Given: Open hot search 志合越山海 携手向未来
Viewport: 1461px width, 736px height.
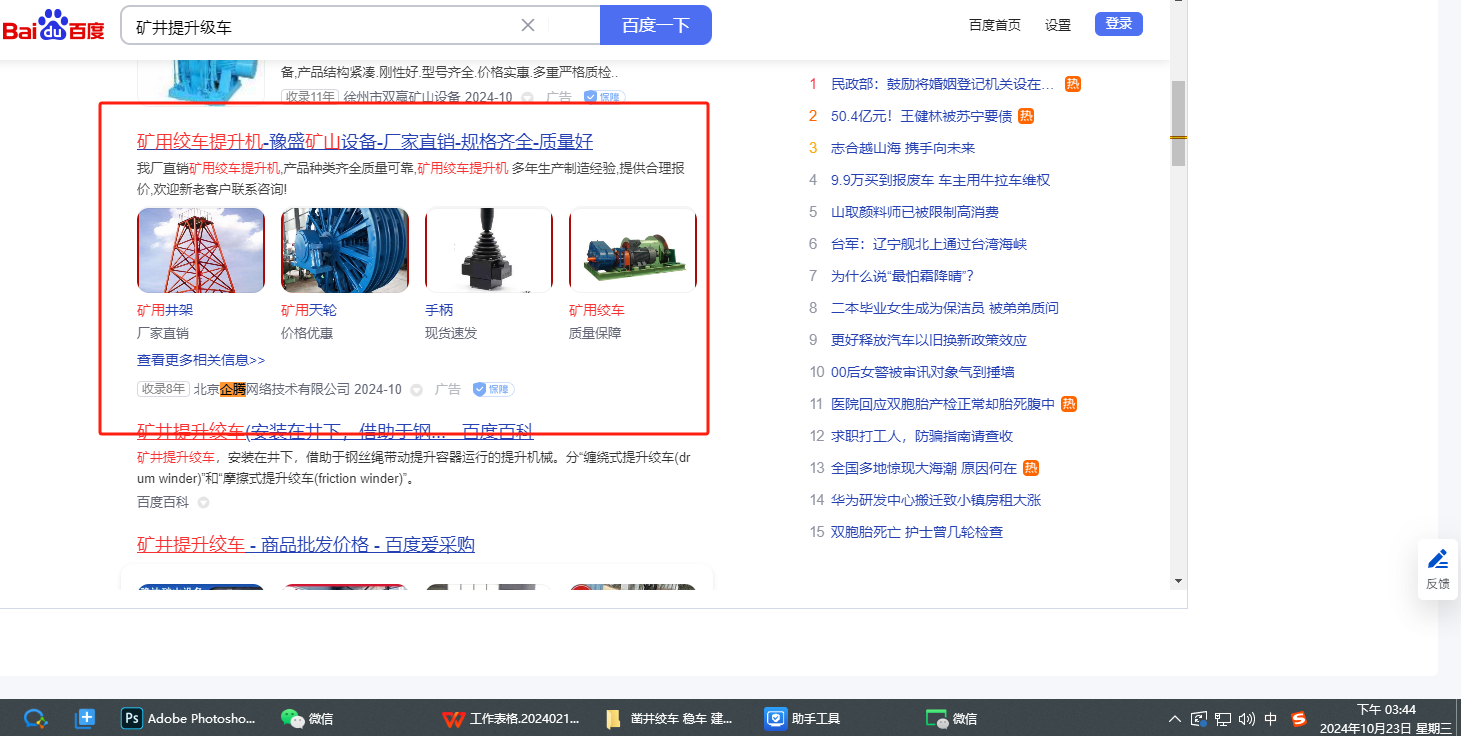Looking at the screenshot, I should [x=903, y=148].
